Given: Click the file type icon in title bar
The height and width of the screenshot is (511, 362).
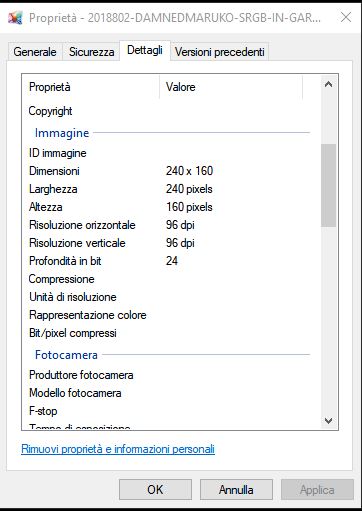Looking at the screenshot, I should pos(16,17).
